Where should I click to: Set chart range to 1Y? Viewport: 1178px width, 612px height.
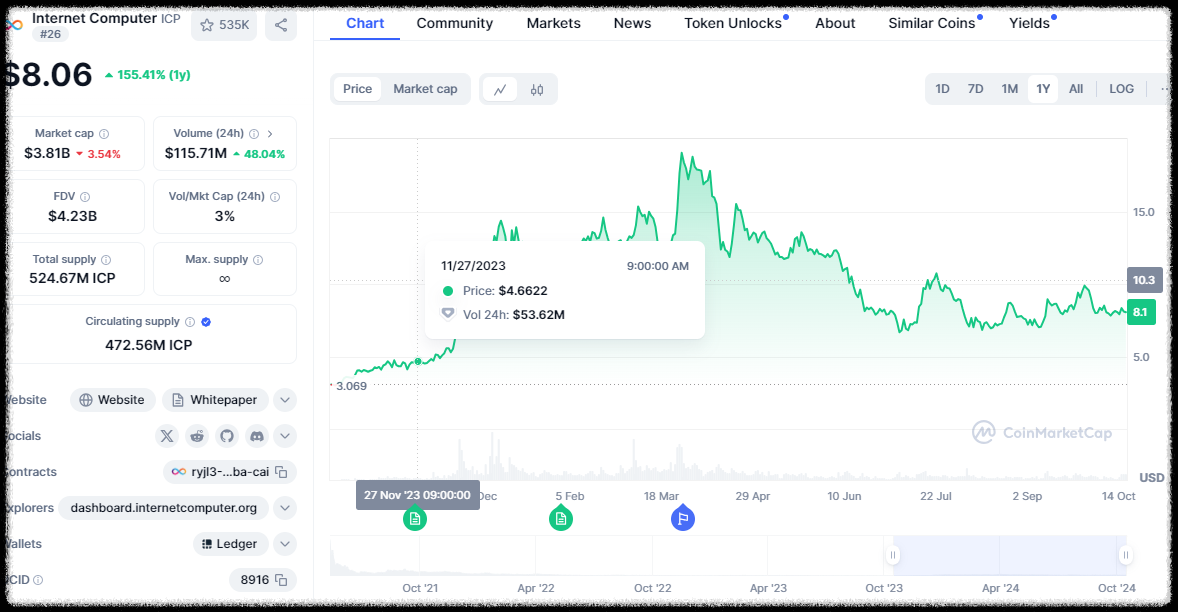1043,89
